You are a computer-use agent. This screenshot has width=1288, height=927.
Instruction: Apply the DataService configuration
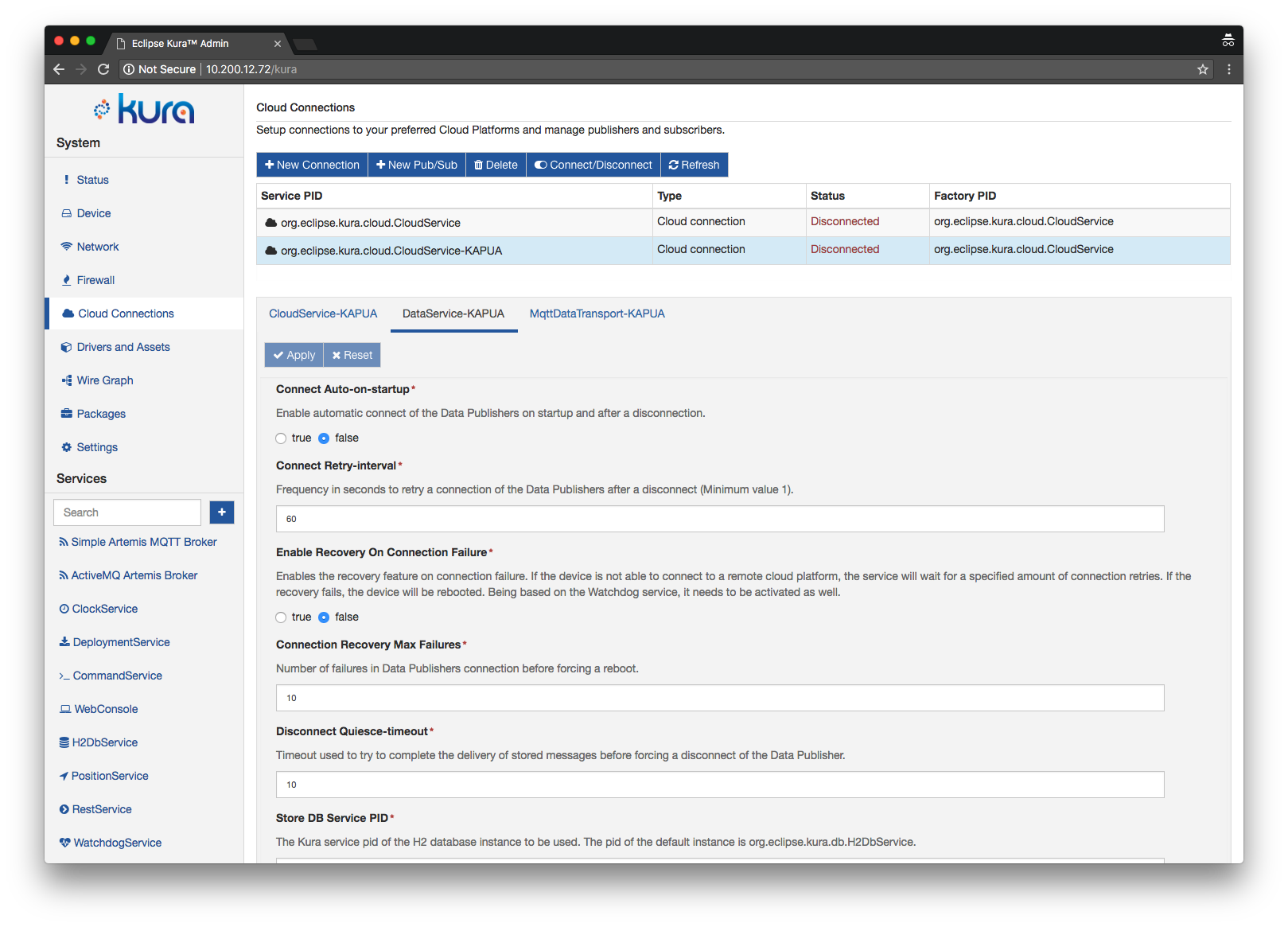point(294,355)
